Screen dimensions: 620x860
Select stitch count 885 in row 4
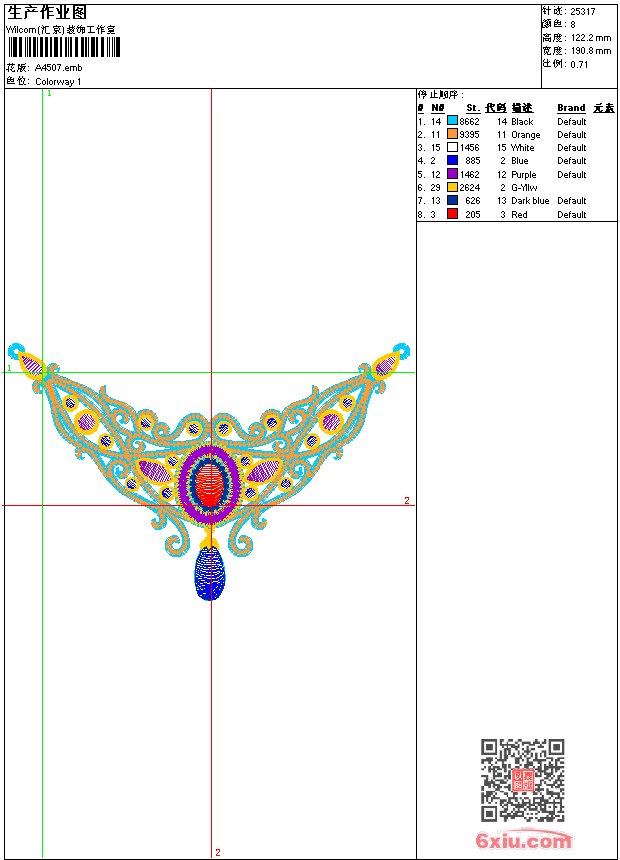[472, 161]
